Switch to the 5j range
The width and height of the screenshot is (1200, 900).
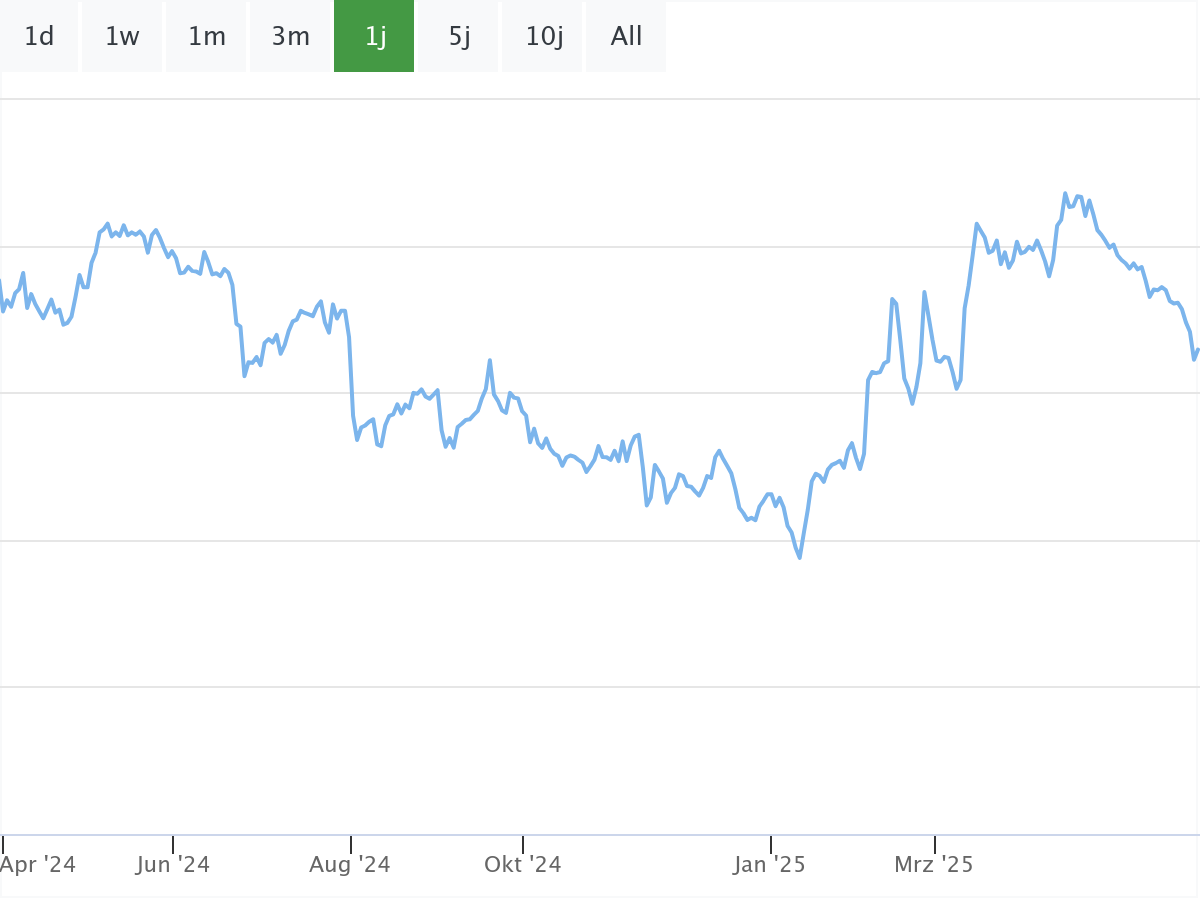[x=458, y=37]
